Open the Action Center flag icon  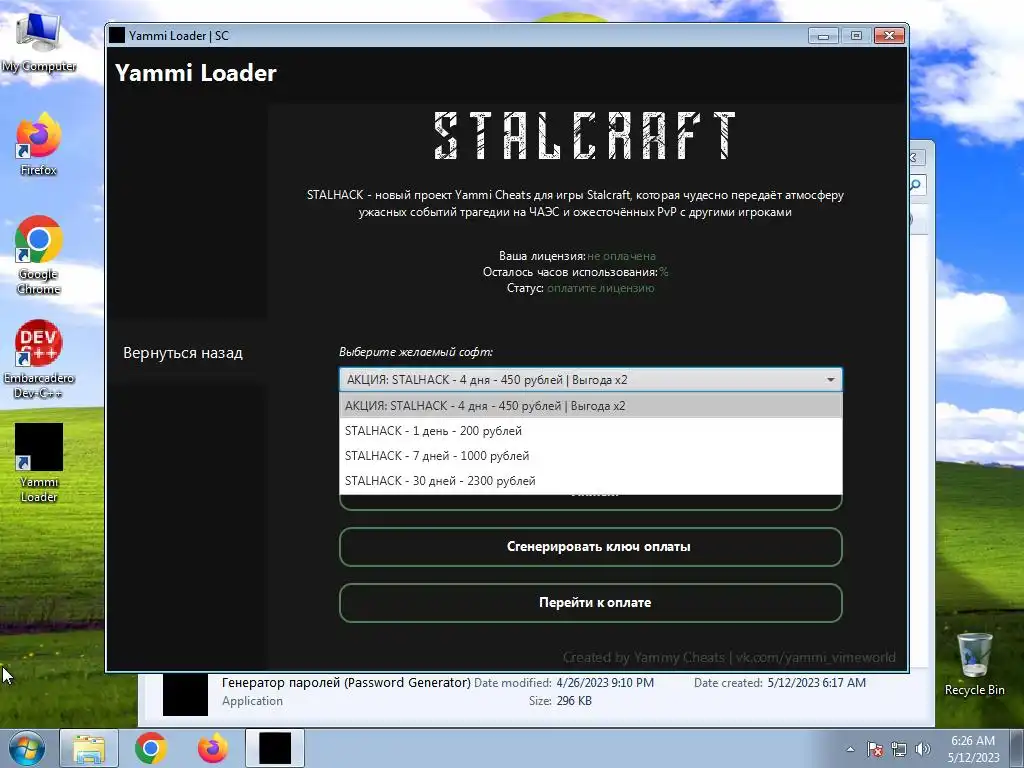pos(875,749)
